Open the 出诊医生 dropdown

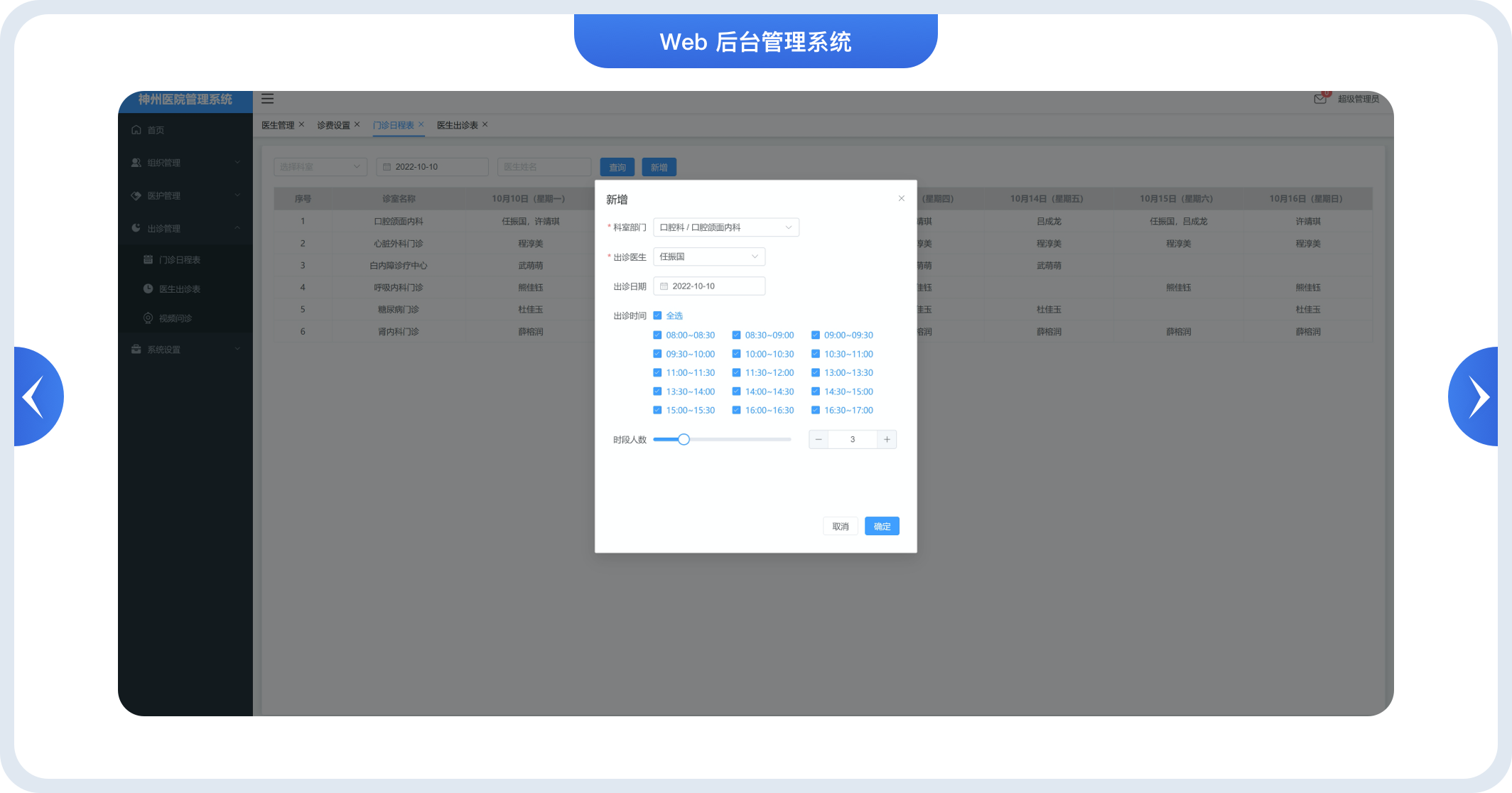(708, 257)
